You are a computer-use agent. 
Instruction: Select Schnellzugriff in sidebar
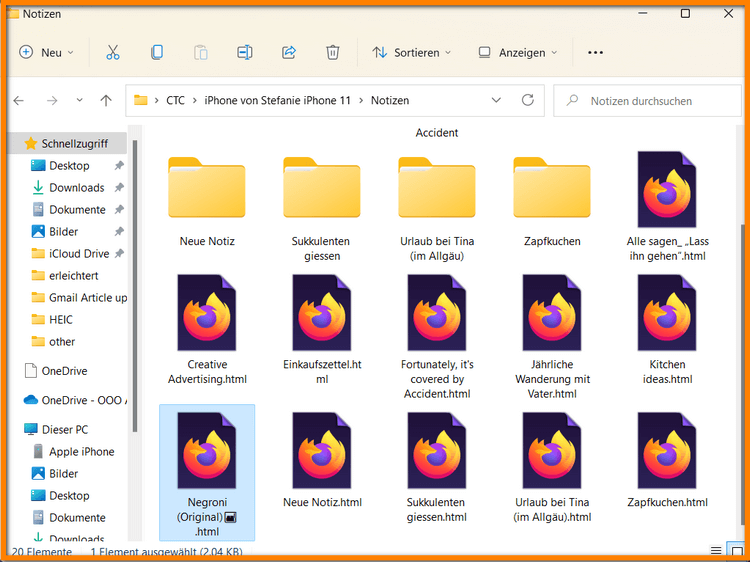click(x=67, y=143)
